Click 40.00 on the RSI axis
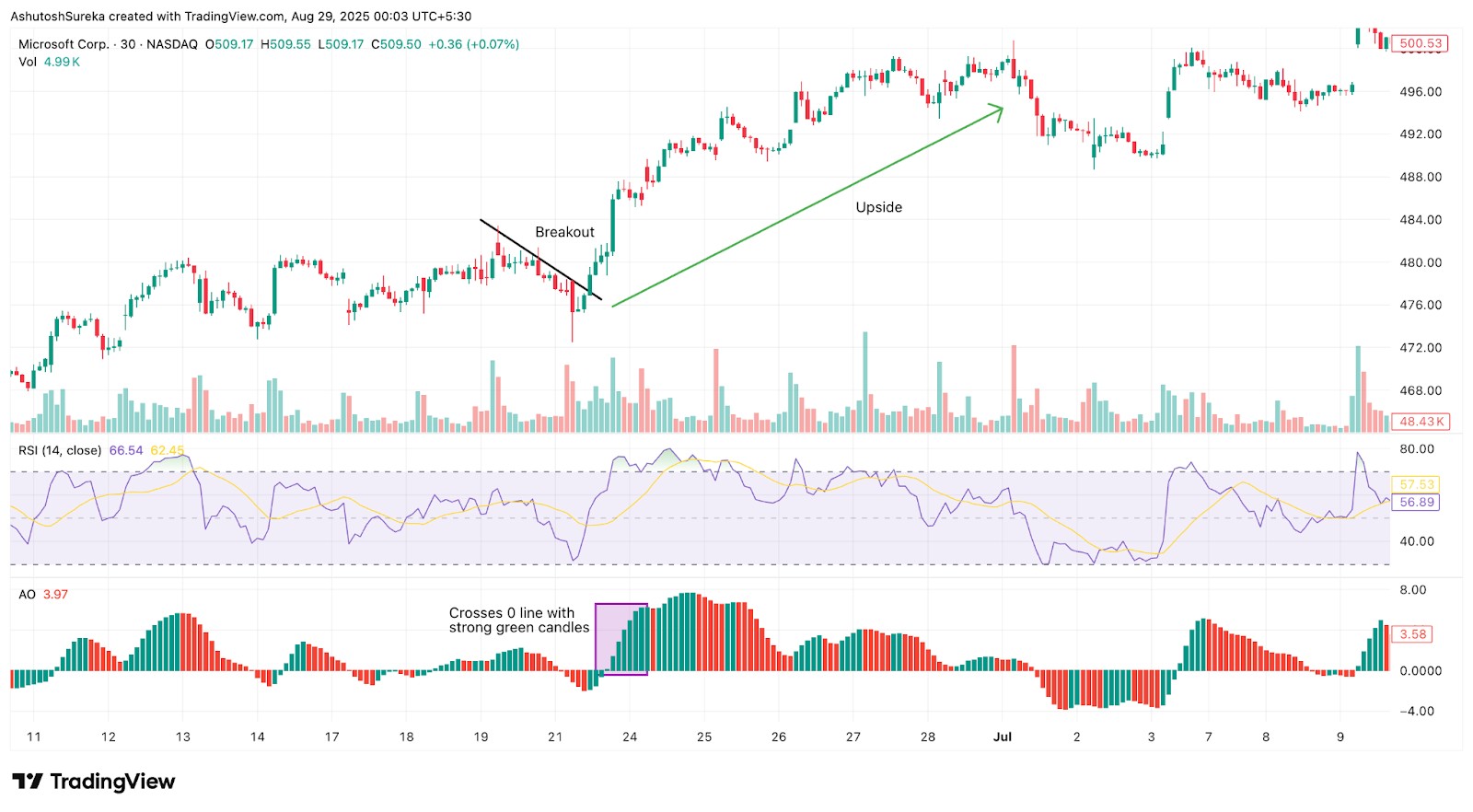The height and width of the screenshot is (812, 1473). [1417, 541]
